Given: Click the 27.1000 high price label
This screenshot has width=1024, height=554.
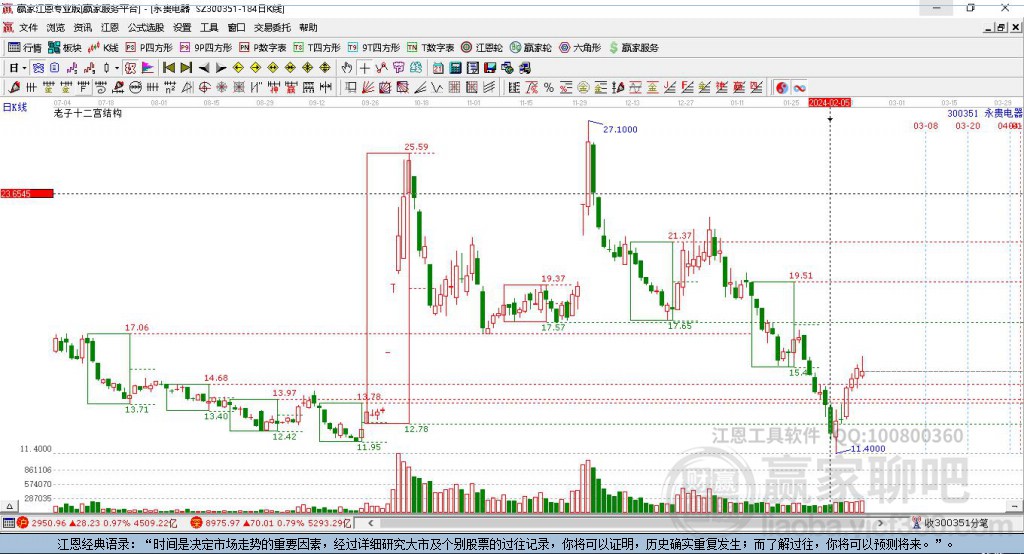Looking at the screenshot, I should pyautogui.click(x=620, y=129).
